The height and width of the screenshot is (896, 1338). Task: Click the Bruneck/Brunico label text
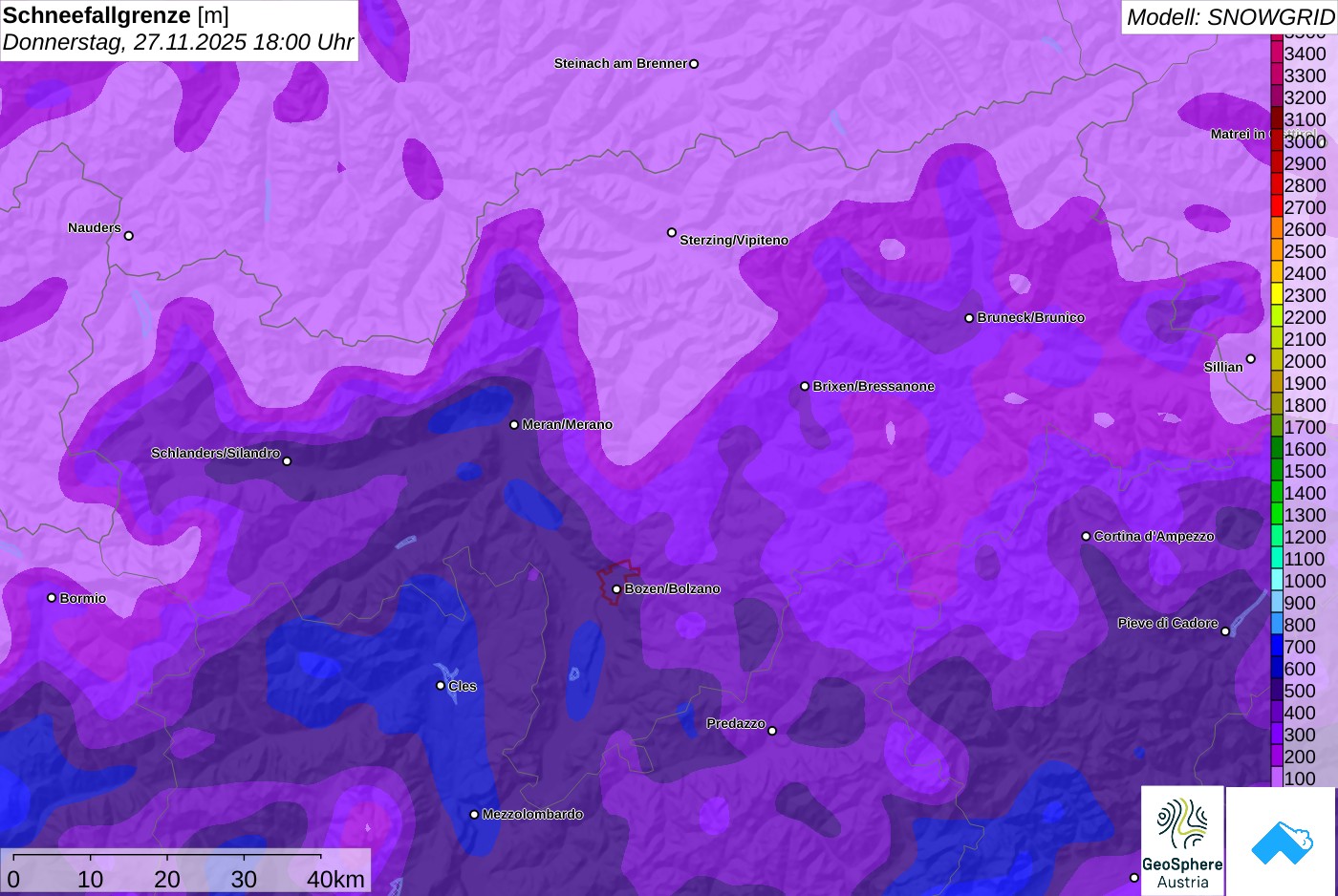tap(1031, 317)
